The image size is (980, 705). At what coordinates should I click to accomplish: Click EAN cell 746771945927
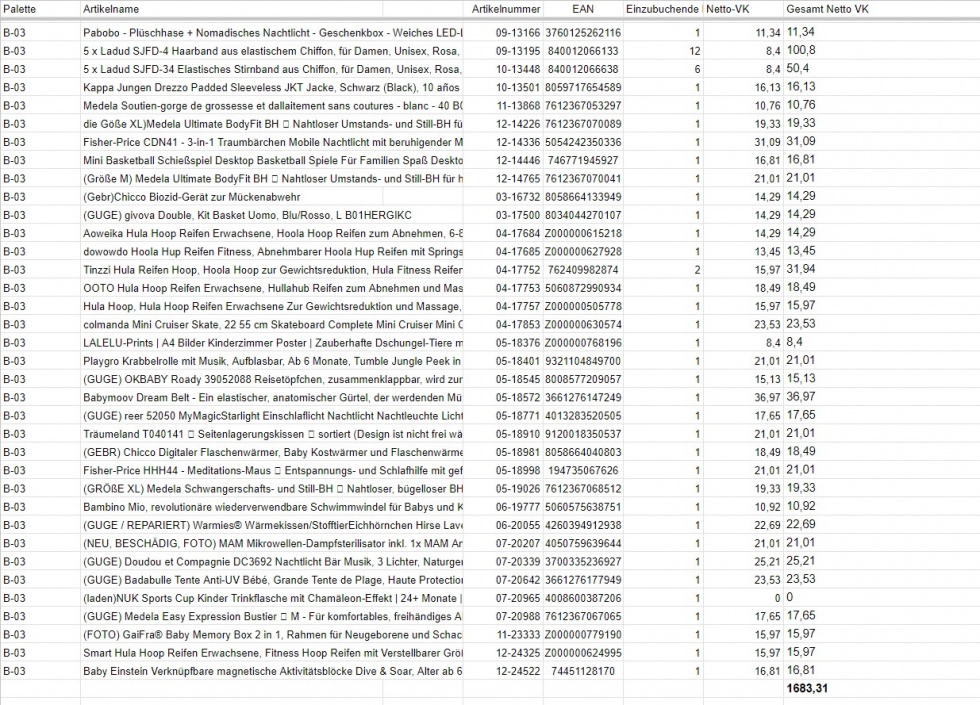coord(583,160)
